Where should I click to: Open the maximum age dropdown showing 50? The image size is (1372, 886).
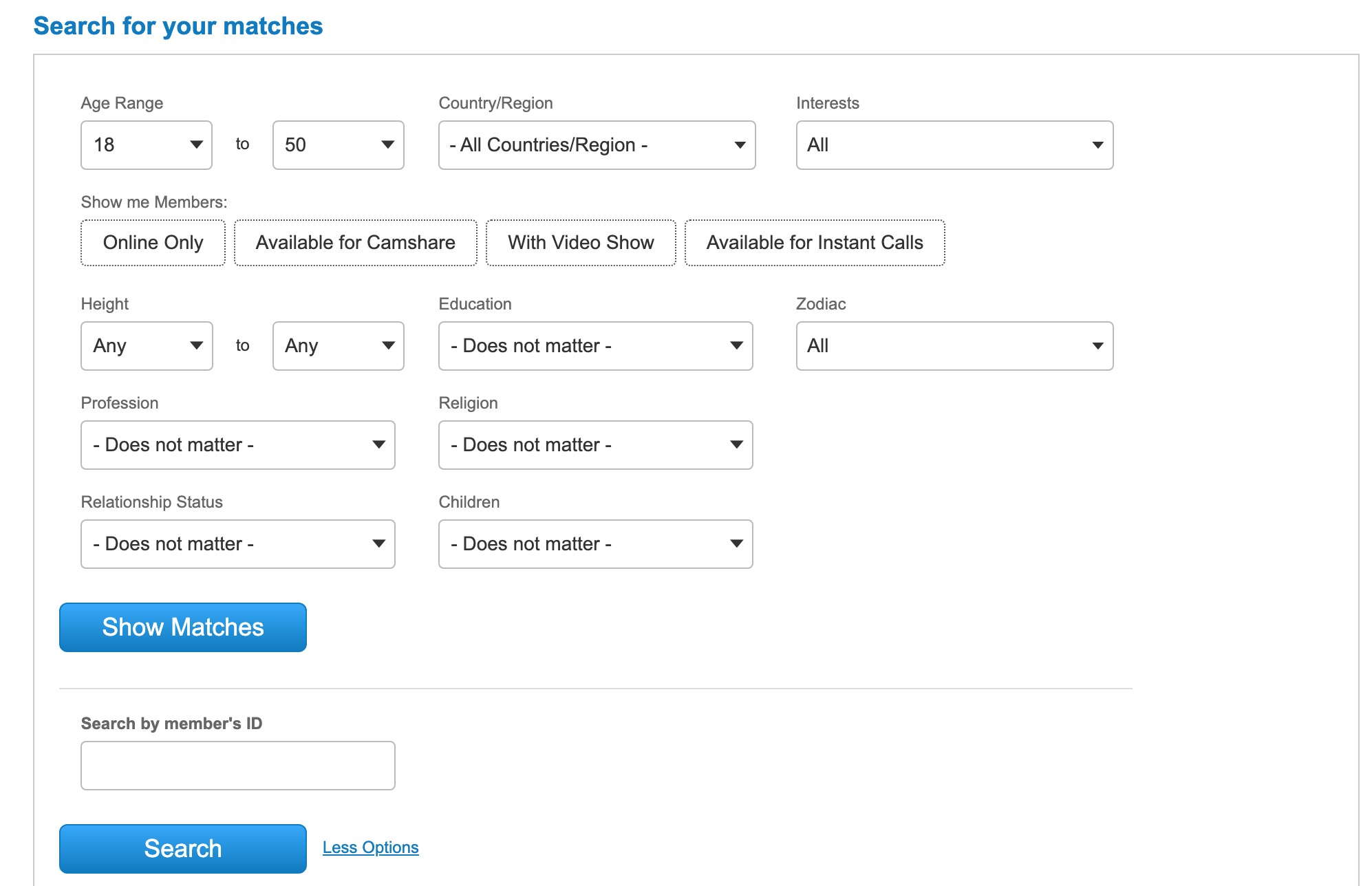338,145
